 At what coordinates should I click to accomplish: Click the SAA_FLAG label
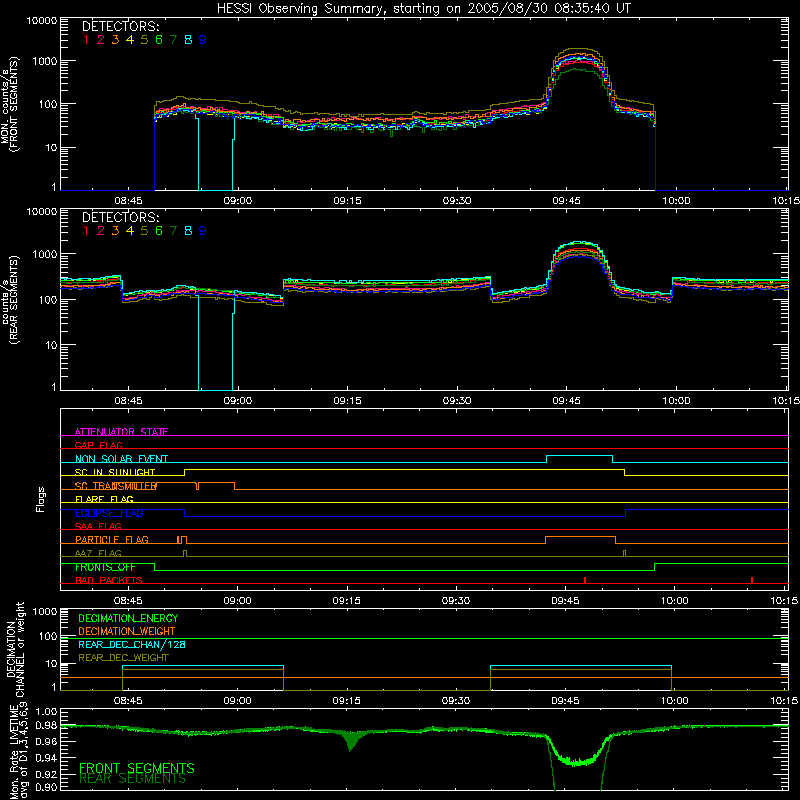click(98, 526)
